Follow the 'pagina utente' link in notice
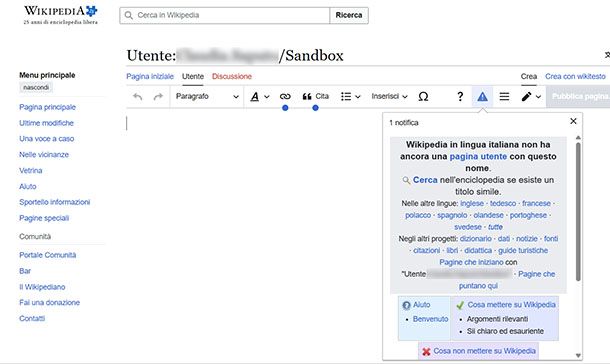This screenshot has width=610, height=364. click(478, 156)
